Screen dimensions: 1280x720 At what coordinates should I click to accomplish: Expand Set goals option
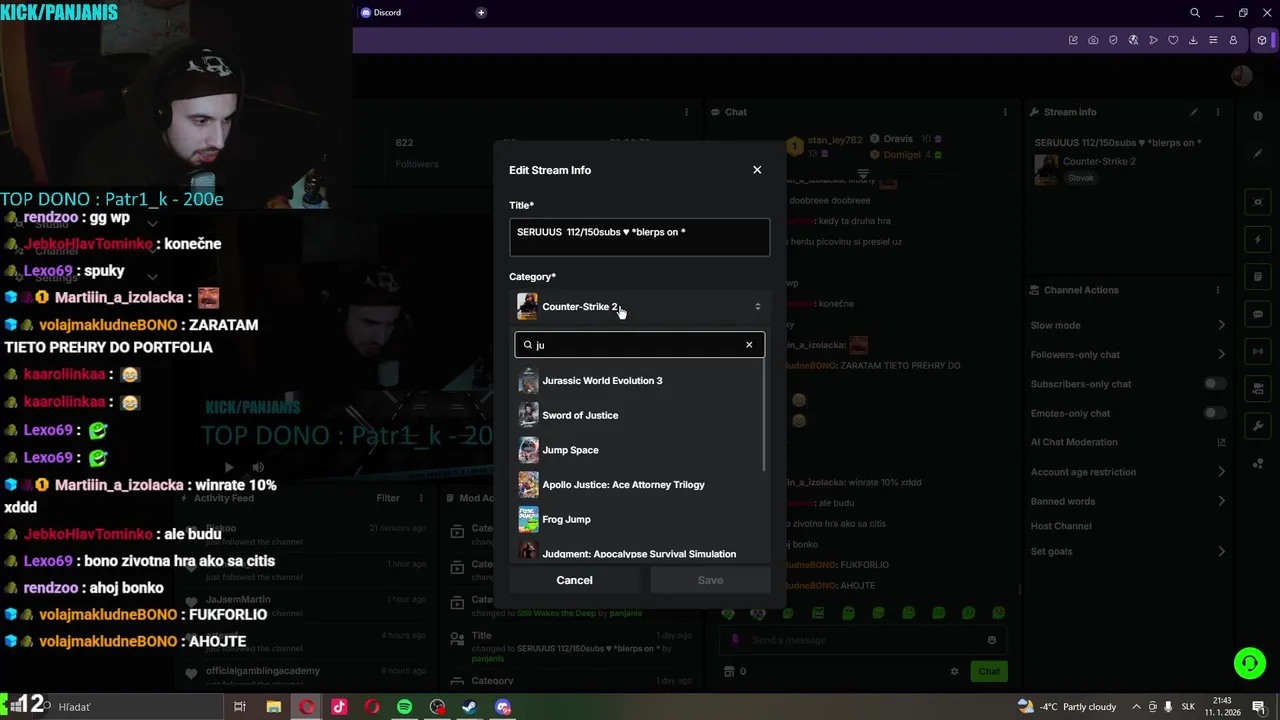(1128, 551)
